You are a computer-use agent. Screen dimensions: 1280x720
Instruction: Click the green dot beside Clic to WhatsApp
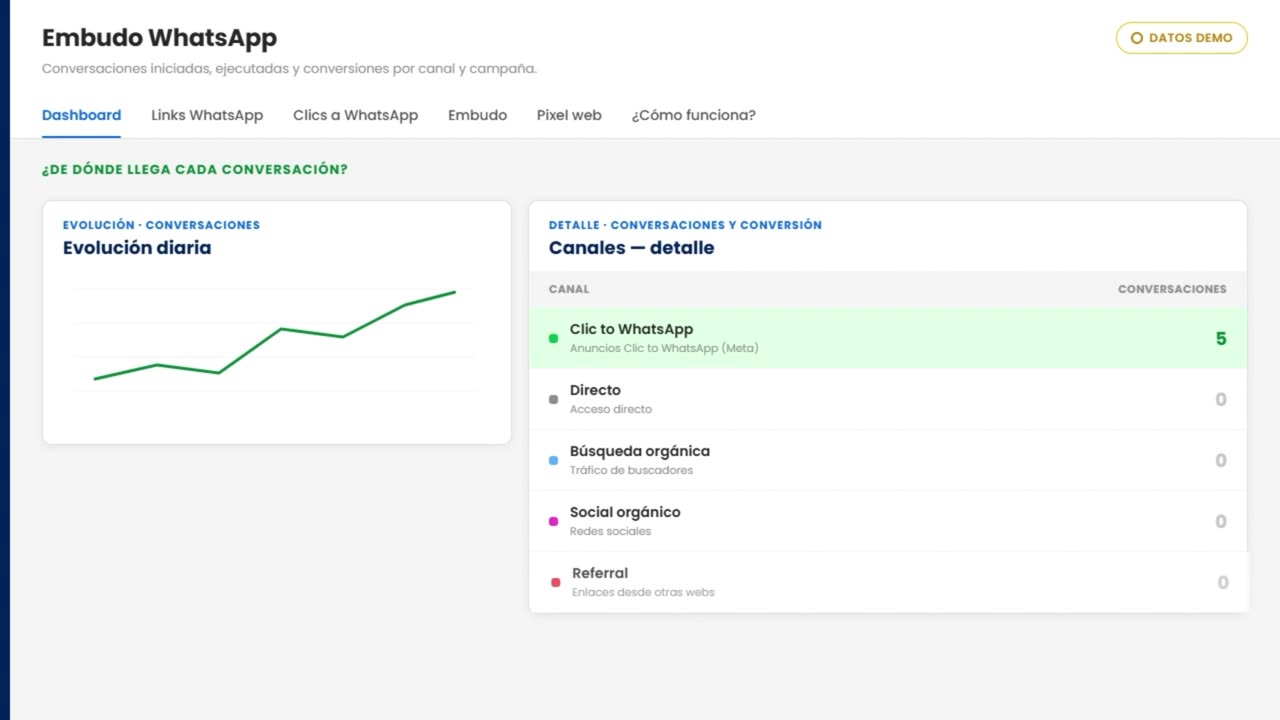tap(554, 339)
